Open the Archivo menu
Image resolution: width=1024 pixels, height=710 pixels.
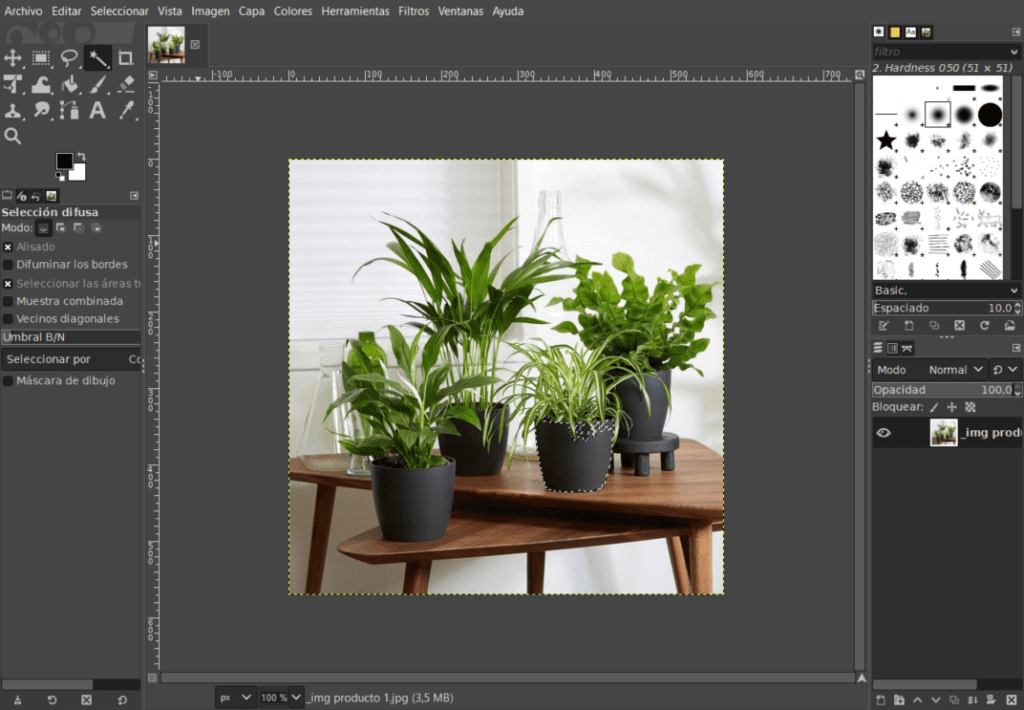point(23,11)
